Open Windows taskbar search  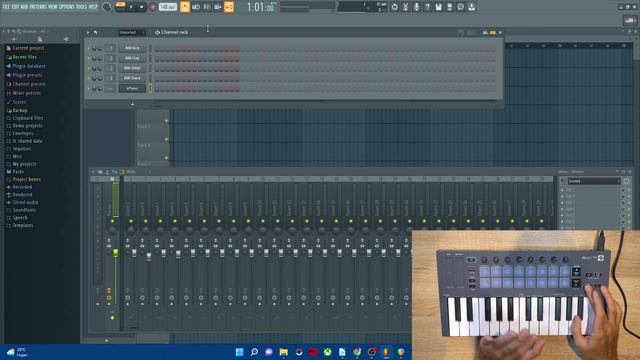[x=254, y=352]
